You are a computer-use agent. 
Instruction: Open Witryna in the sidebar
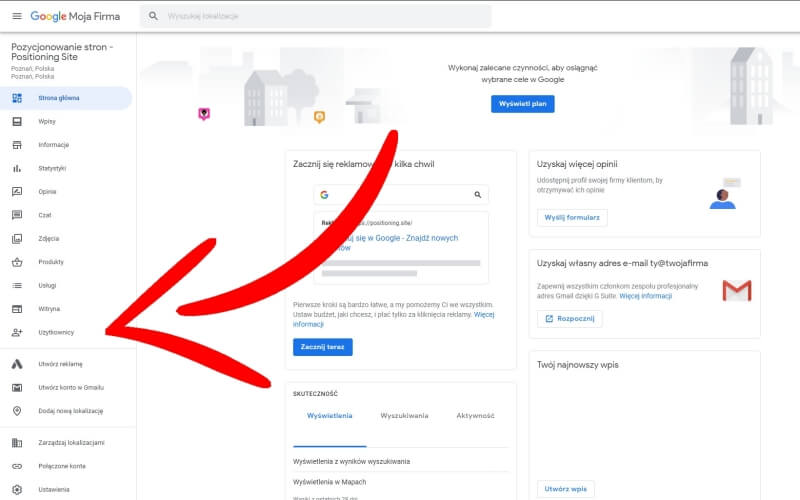(66, 309)
